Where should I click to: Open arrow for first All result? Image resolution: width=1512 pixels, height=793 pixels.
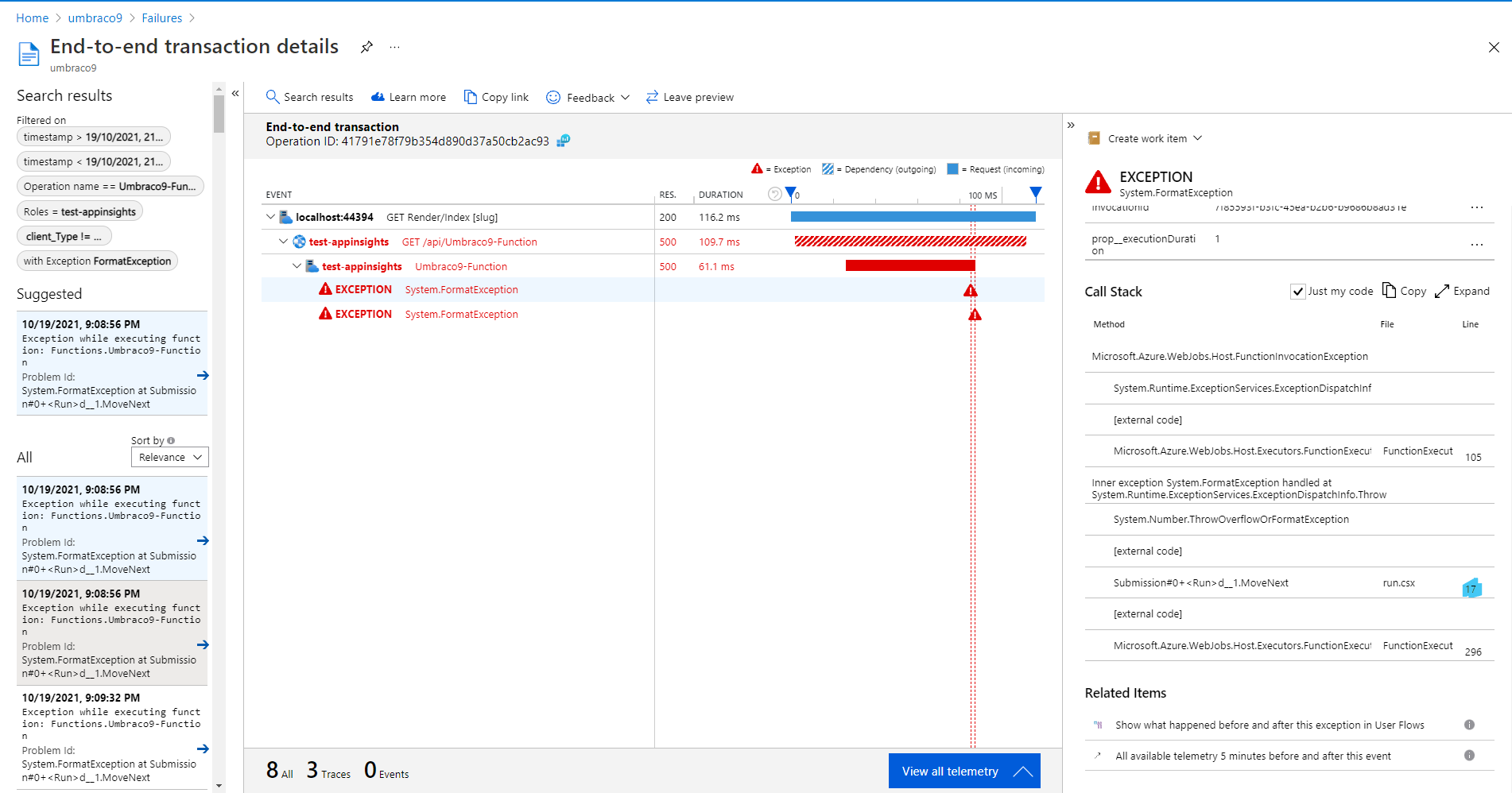(x=203, y=540)
